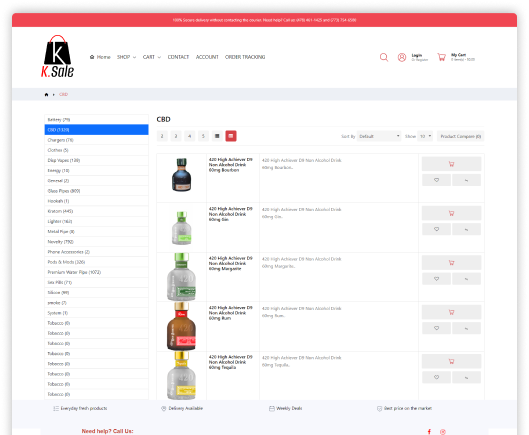Open the search magnifier icon in header
Viewport: 529px width, 435px height.
click(384, 57)
